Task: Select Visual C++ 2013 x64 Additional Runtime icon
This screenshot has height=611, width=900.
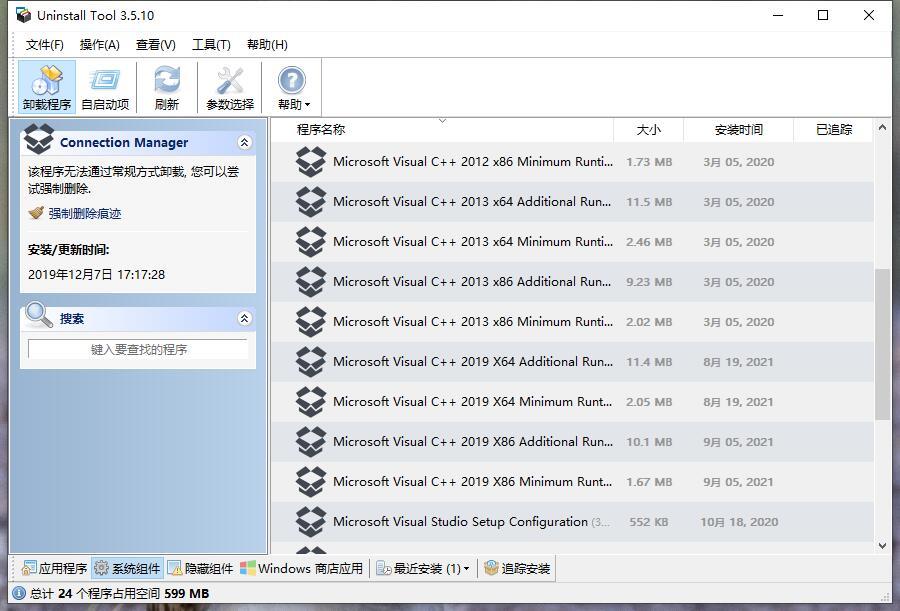Action: (311, 202)
